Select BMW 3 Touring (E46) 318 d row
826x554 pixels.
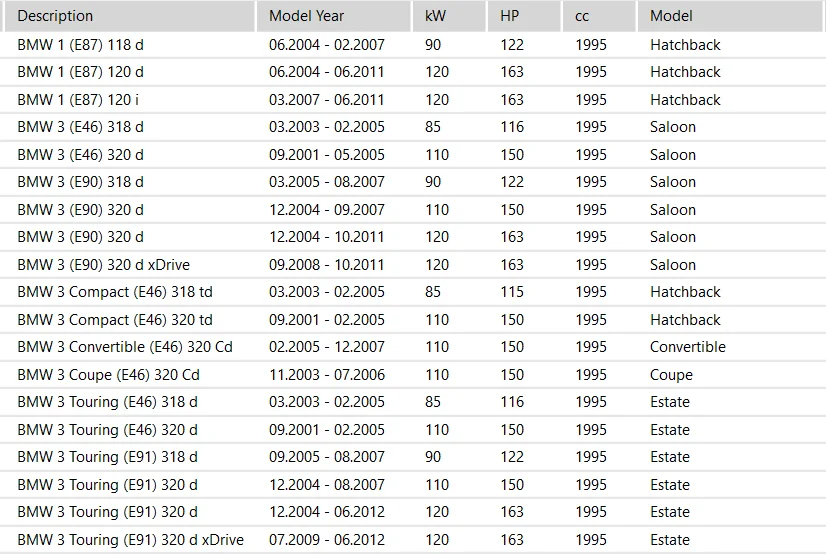(107, 402)
